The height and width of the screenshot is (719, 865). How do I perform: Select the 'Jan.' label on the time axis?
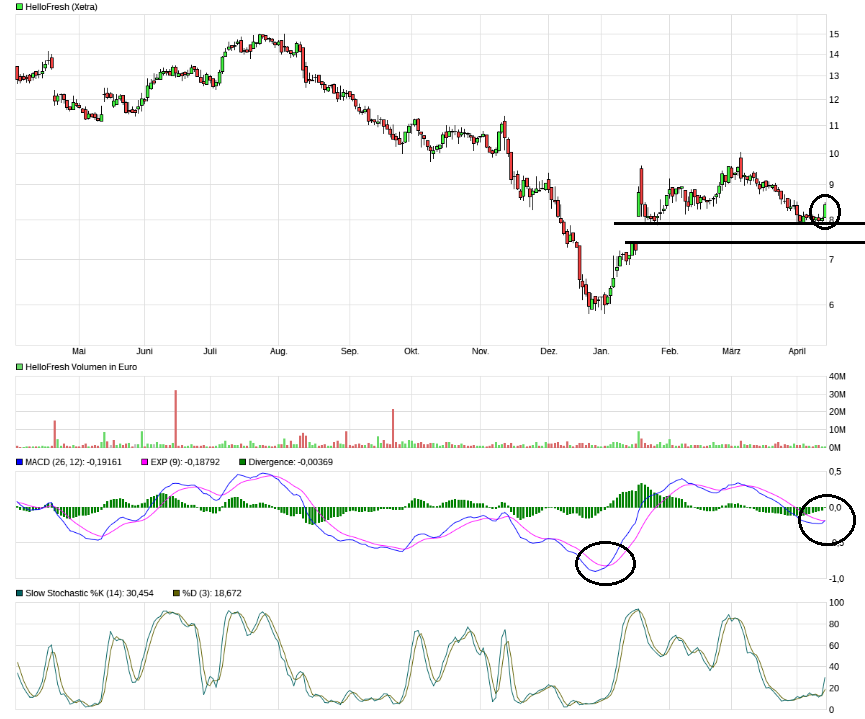601,352
